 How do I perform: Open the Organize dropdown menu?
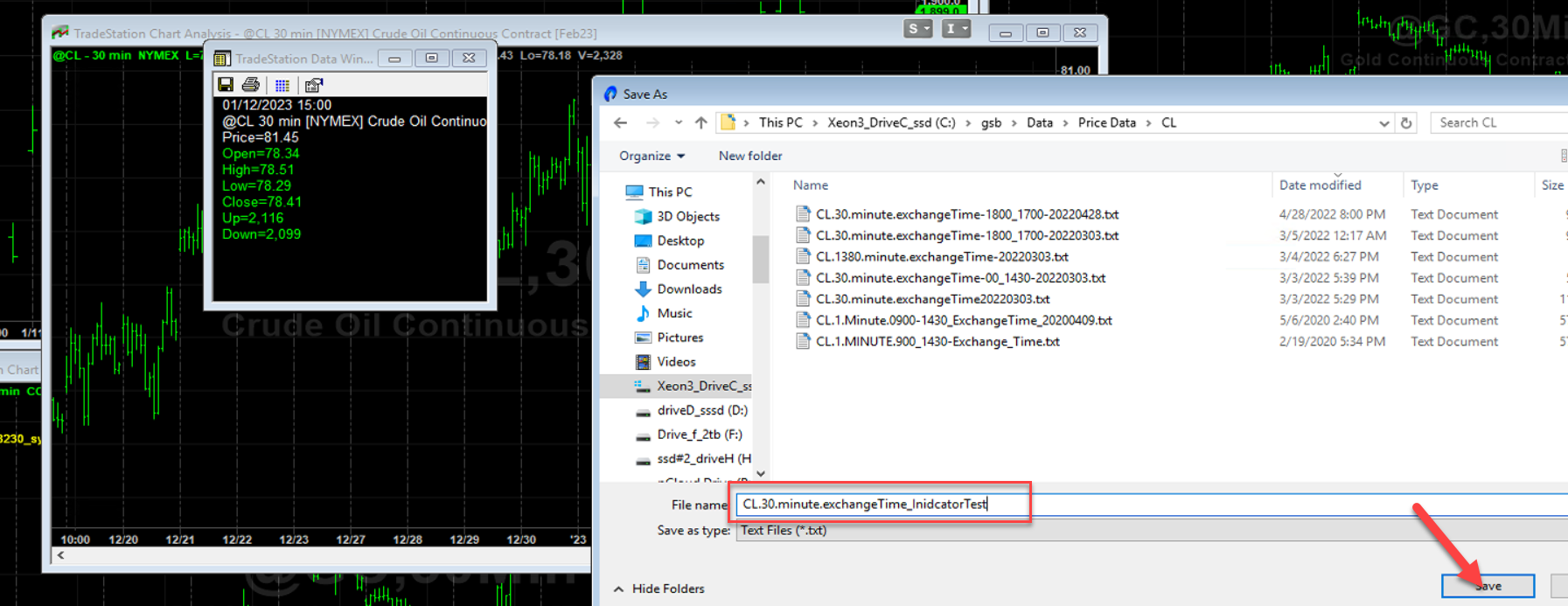pos(652,156)
